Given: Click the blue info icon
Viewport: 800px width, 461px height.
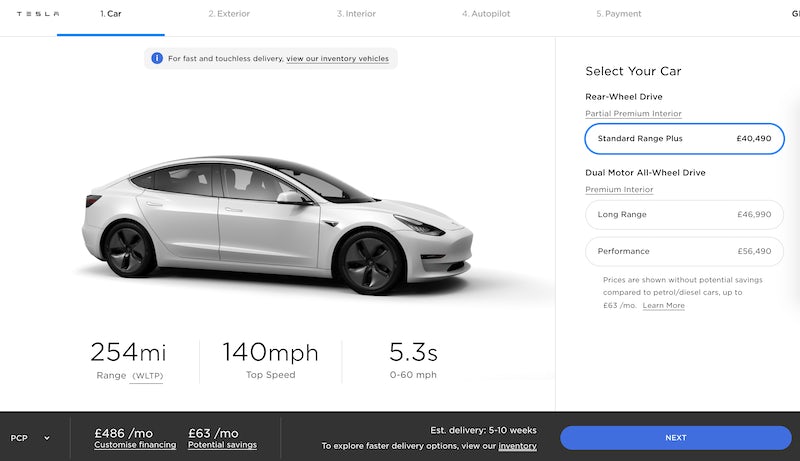Looking at the screenshot, I should (157, 59).
